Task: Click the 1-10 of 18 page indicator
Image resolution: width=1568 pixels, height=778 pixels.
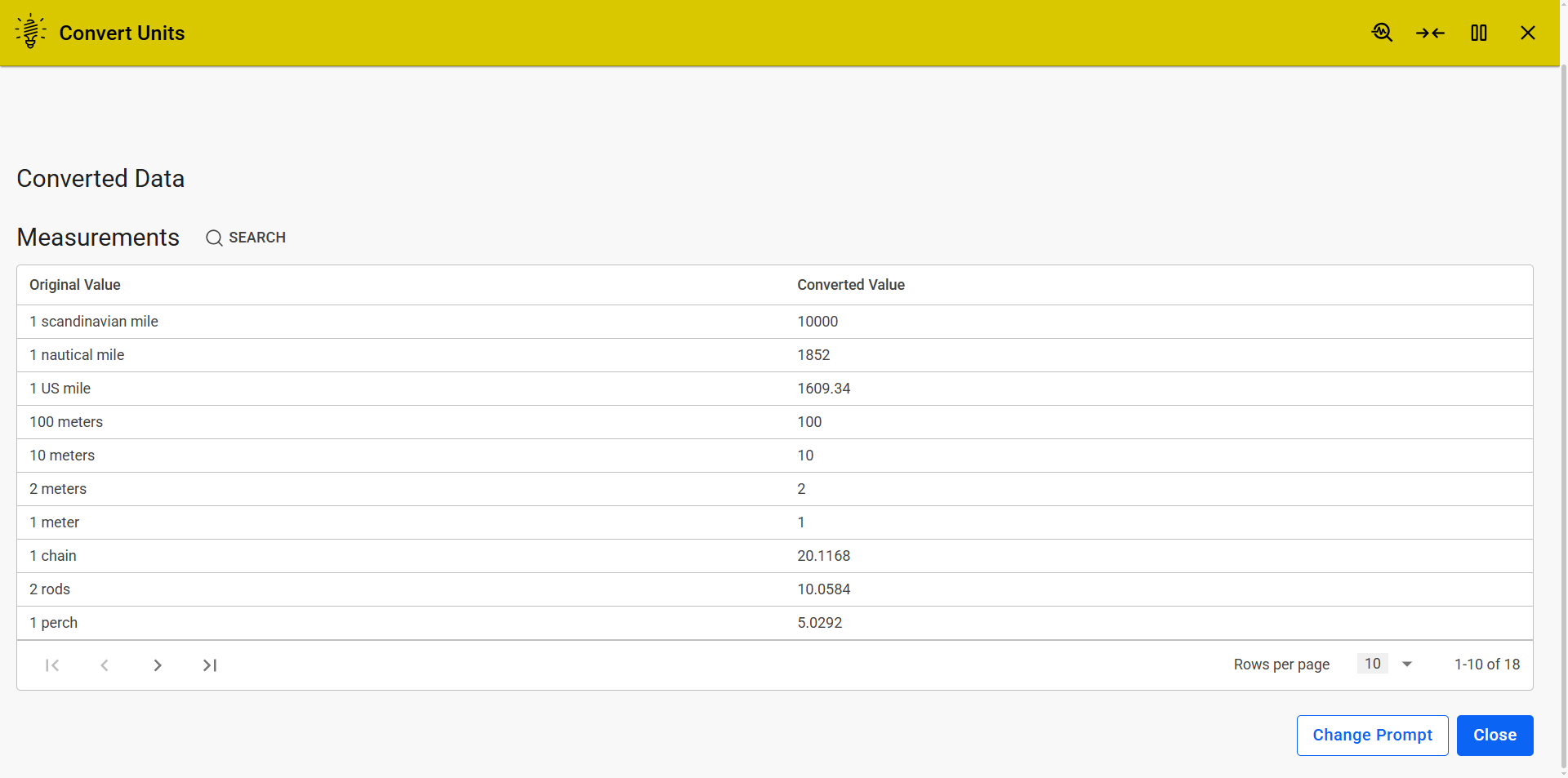Action: coord(1486,665)
